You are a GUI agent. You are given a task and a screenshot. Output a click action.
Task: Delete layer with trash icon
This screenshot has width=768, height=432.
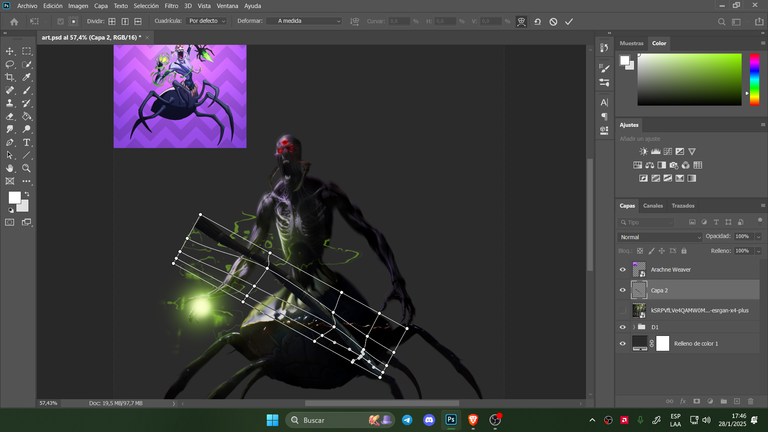[x=750, y=401]
